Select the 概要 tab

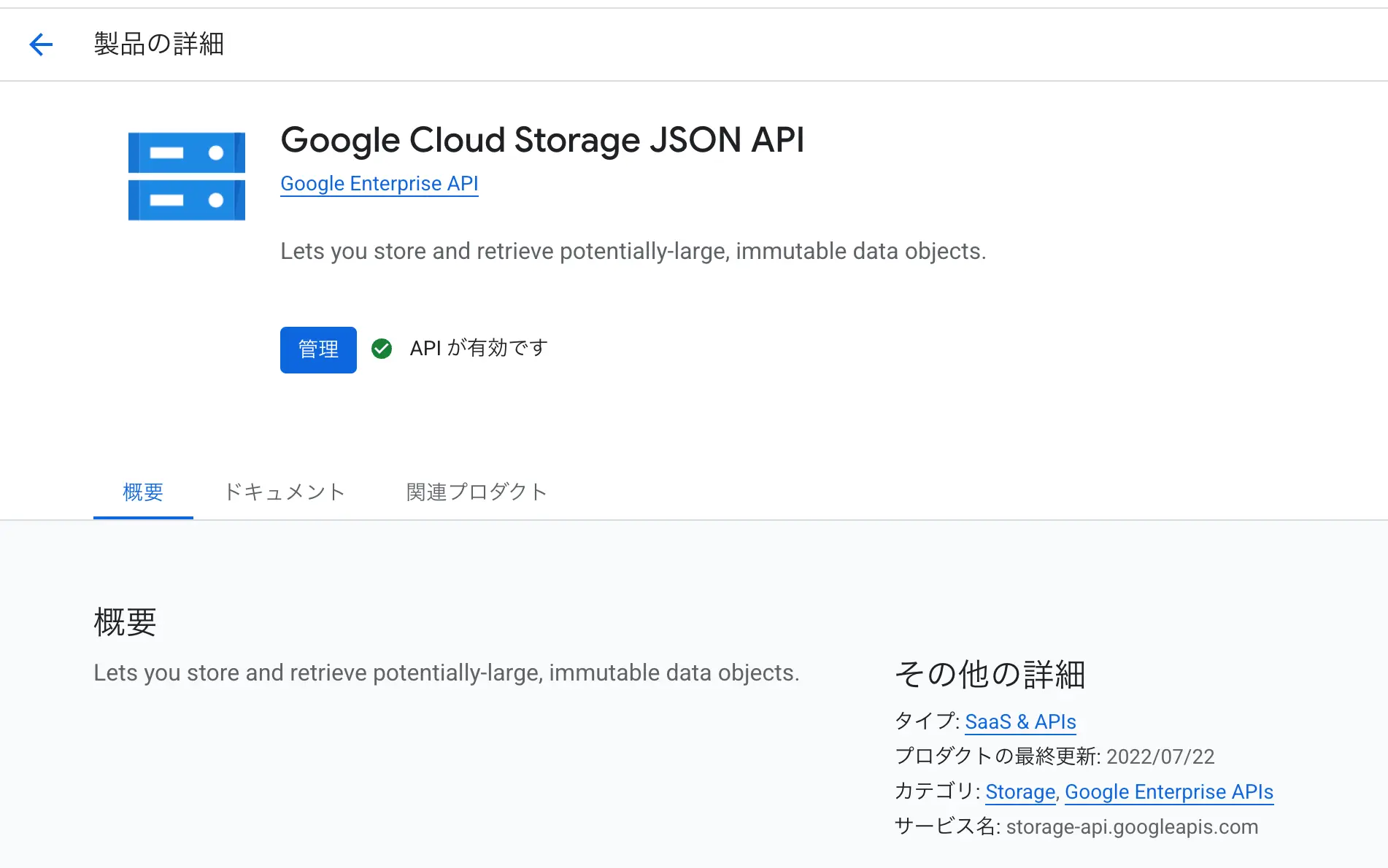(143, 492)
